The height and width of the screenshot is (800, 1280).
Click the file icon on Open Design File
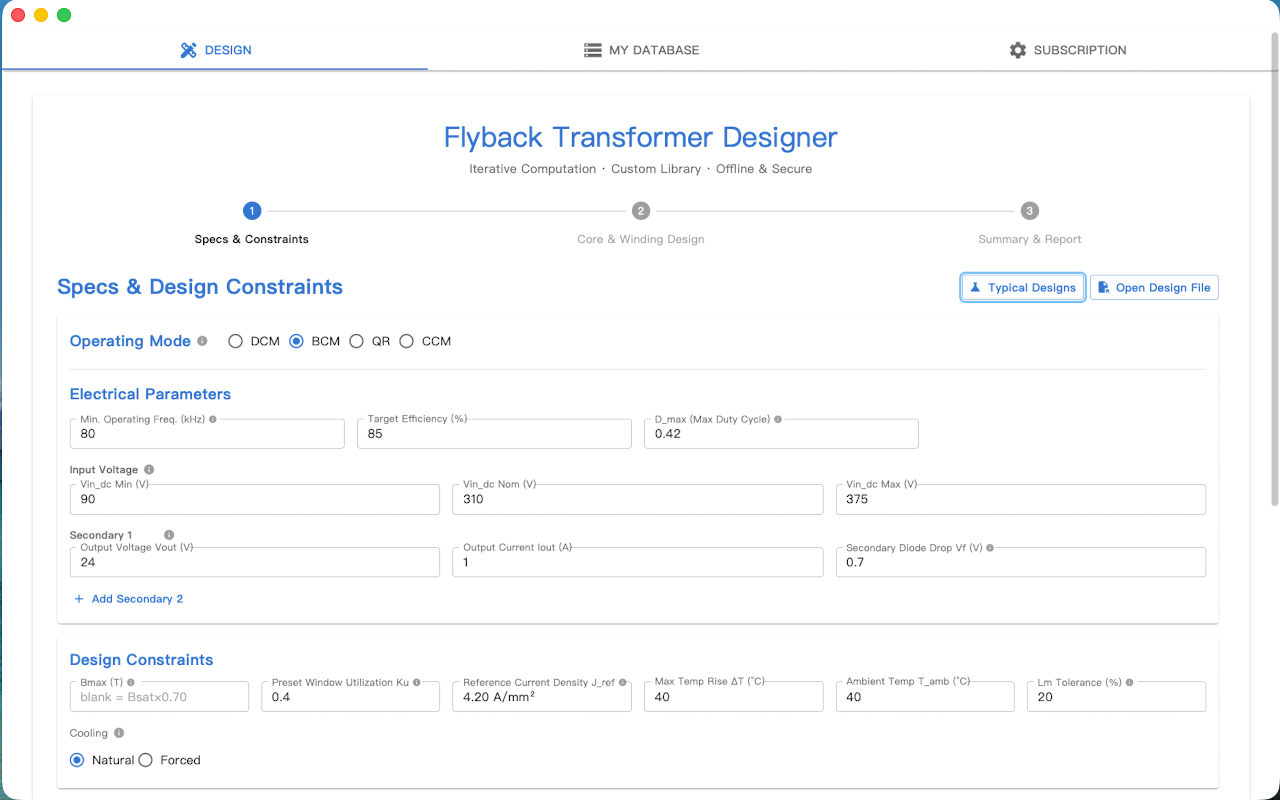coord(1103,288)
